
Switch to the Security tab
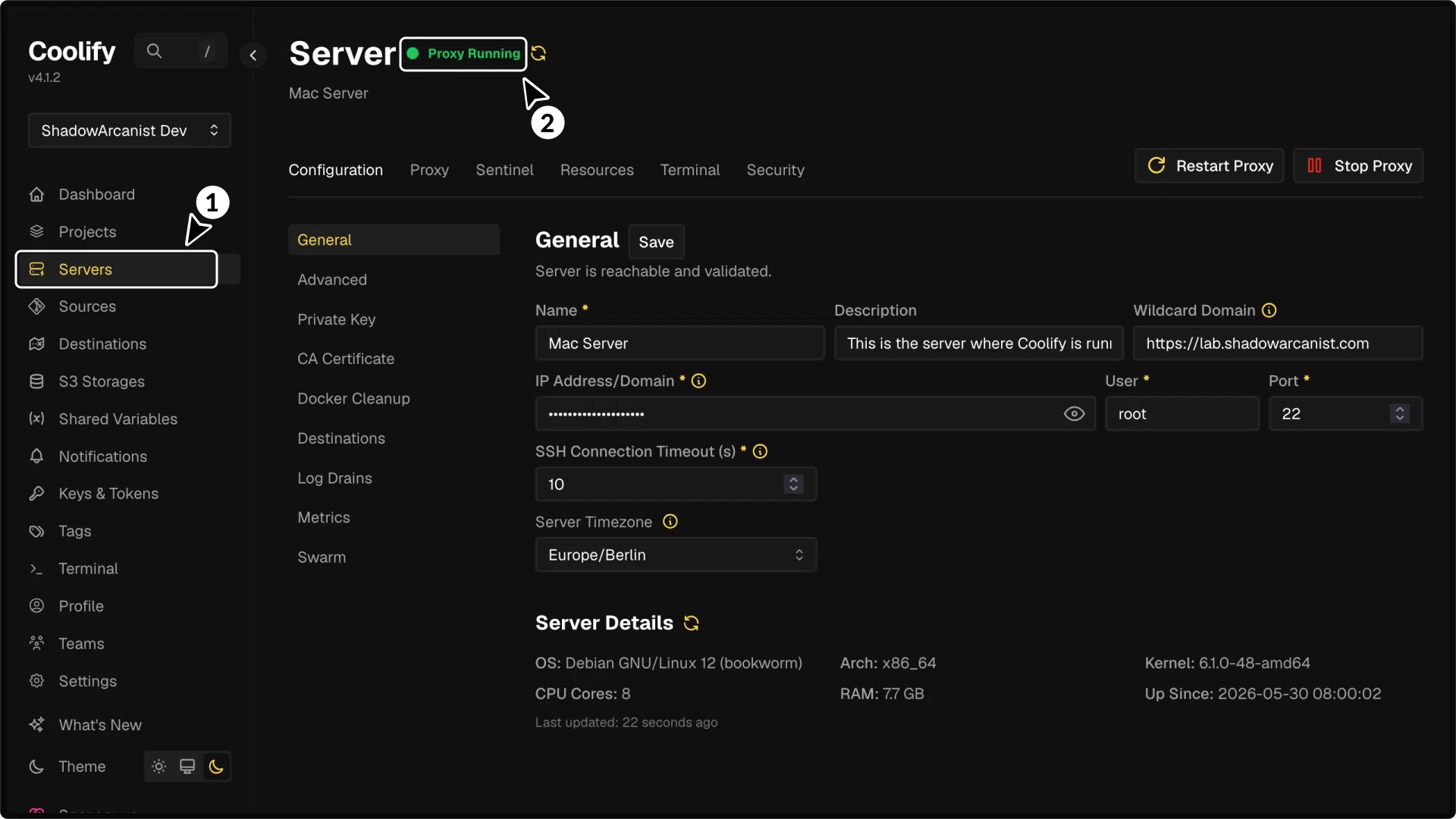coord(775,170)
